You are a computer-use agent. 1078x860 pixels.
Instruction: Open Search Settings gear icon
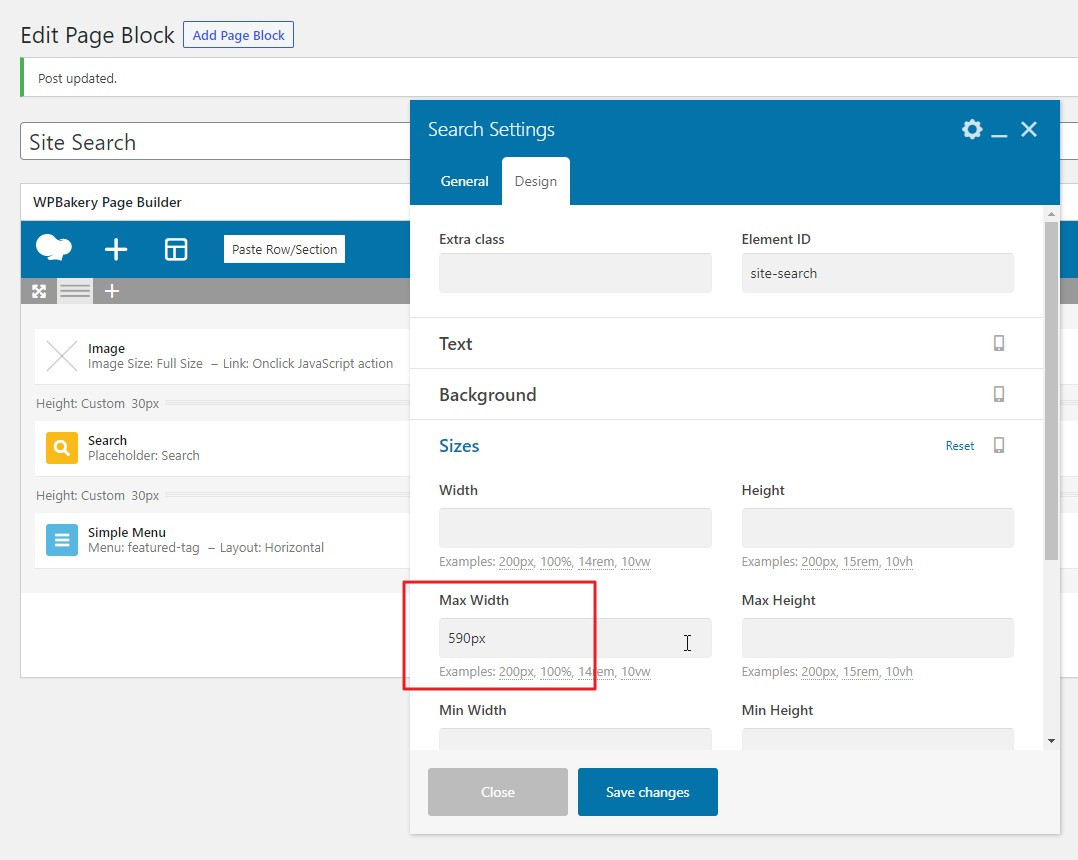[x=972, y=129]
